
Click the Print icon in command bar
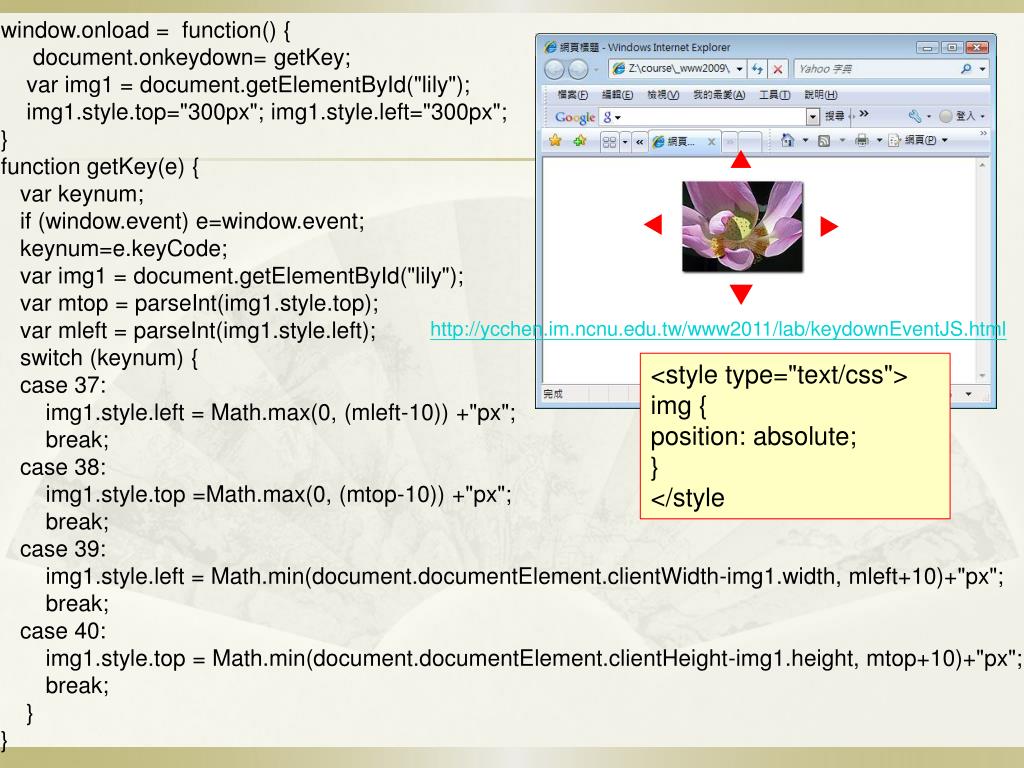pyautogui.click(x=862, y=140)
